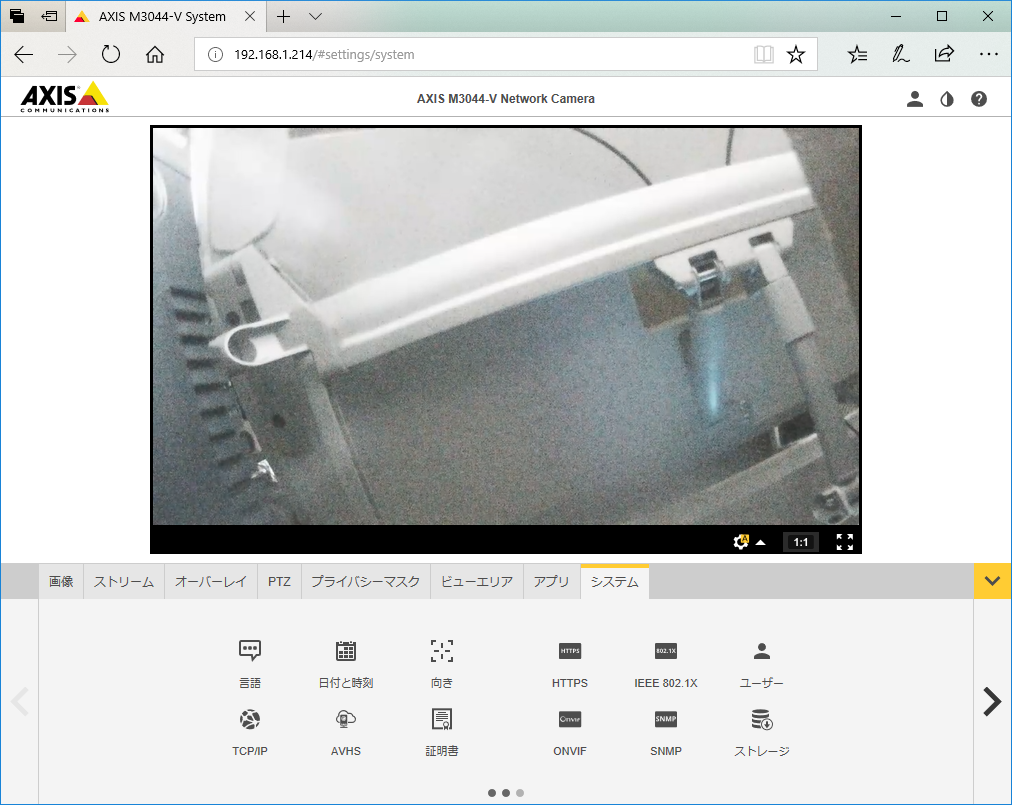
Task: Switch to the プライバシーマスク tab
Action: pos(366,582)
